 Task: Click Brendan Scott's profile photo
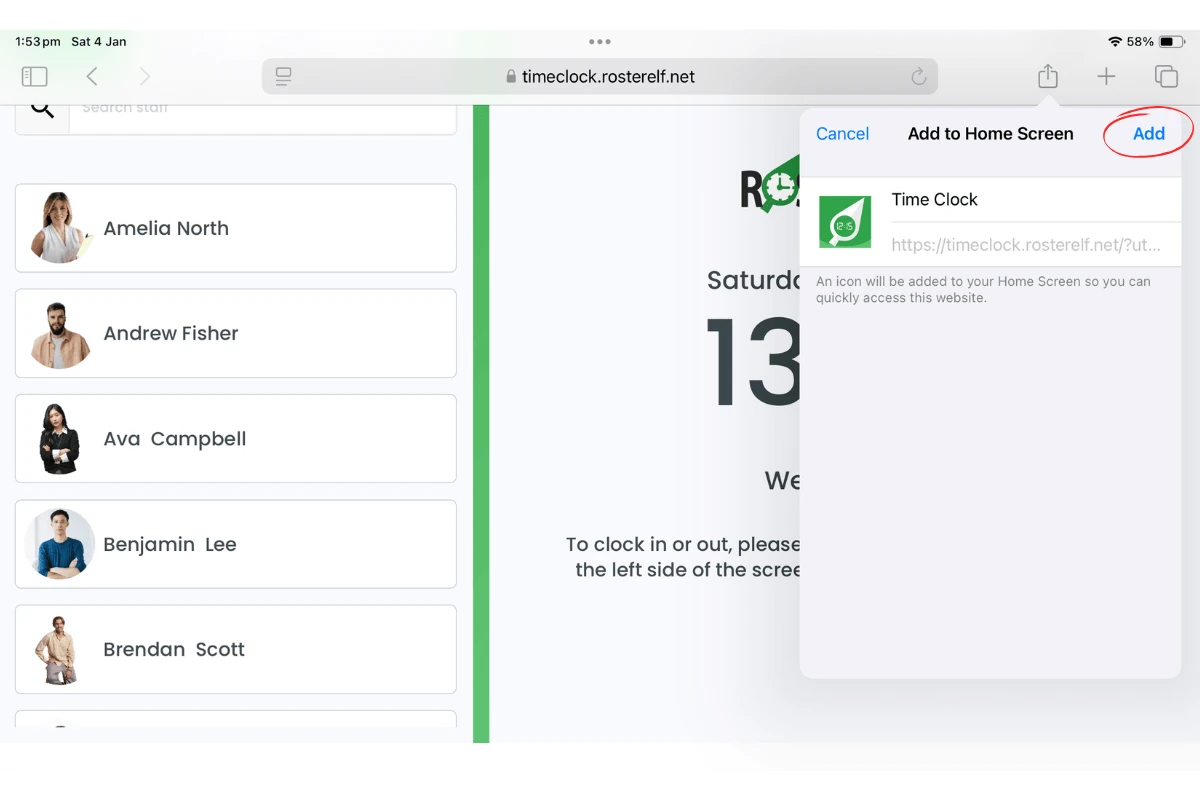tap(58, 650)
